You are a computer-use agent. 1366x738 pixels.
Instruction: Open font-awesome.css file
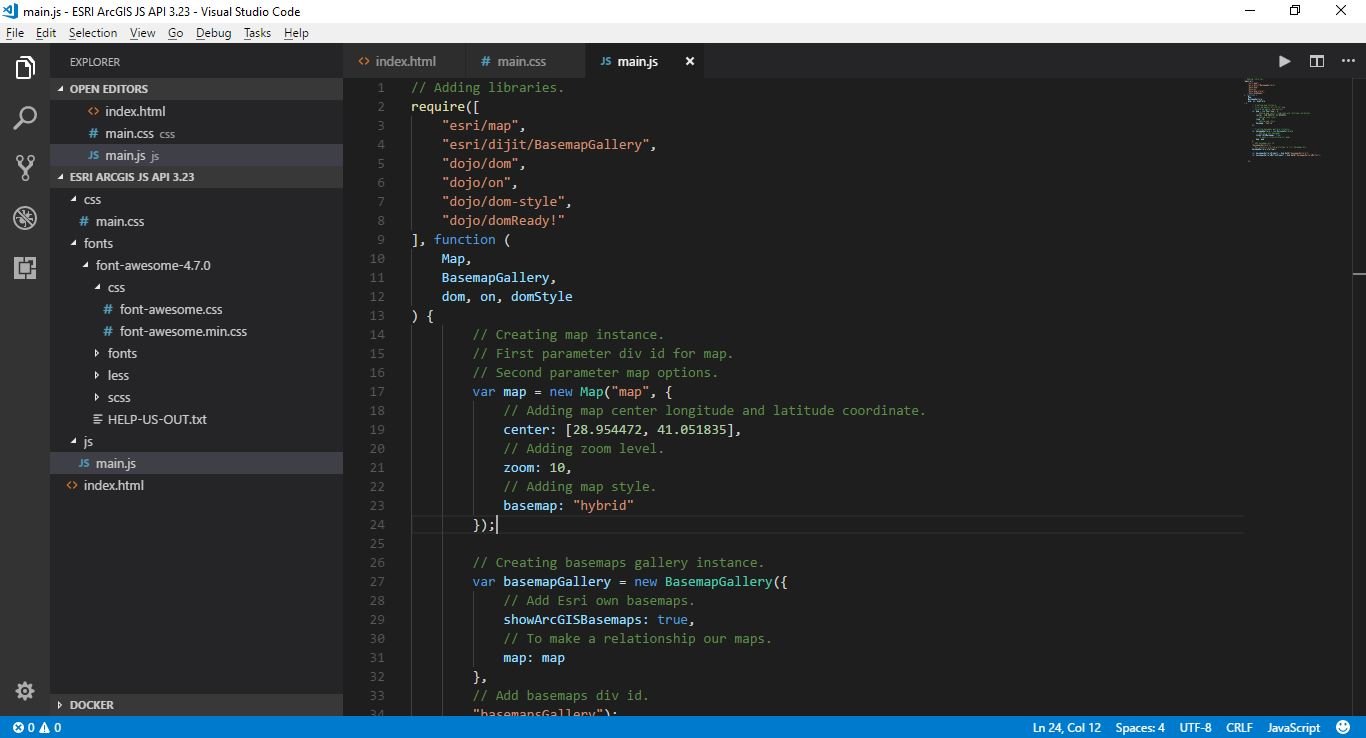[196, 309]
